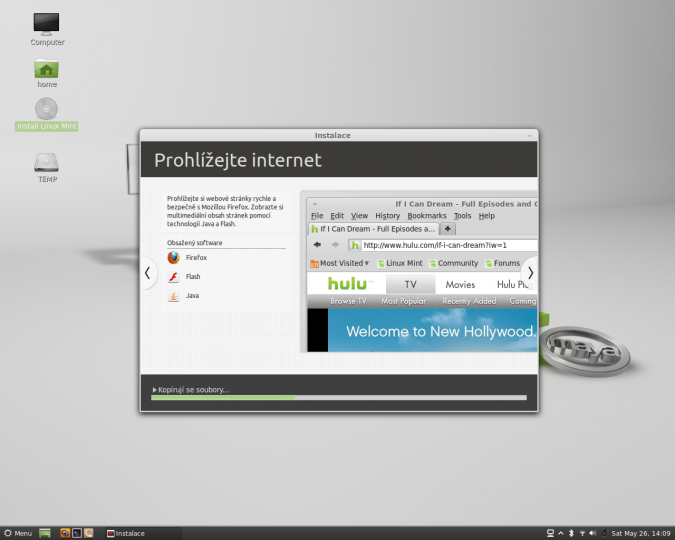Click the "Obsažený software" section label
Image resolution: width=675 pixels, height=540 pixels.
coord(195,242)
